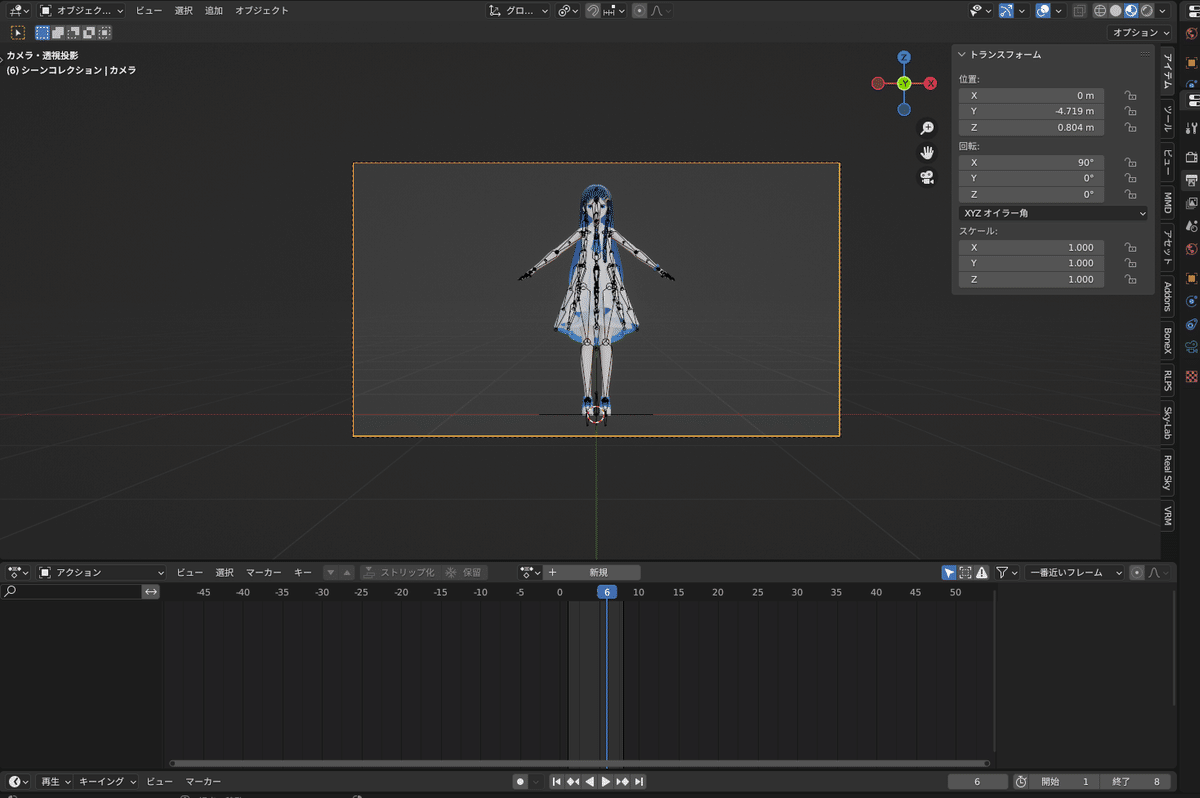Click the 保留 button
Viewport: 1200px width, 798px height.
point(464,572)
